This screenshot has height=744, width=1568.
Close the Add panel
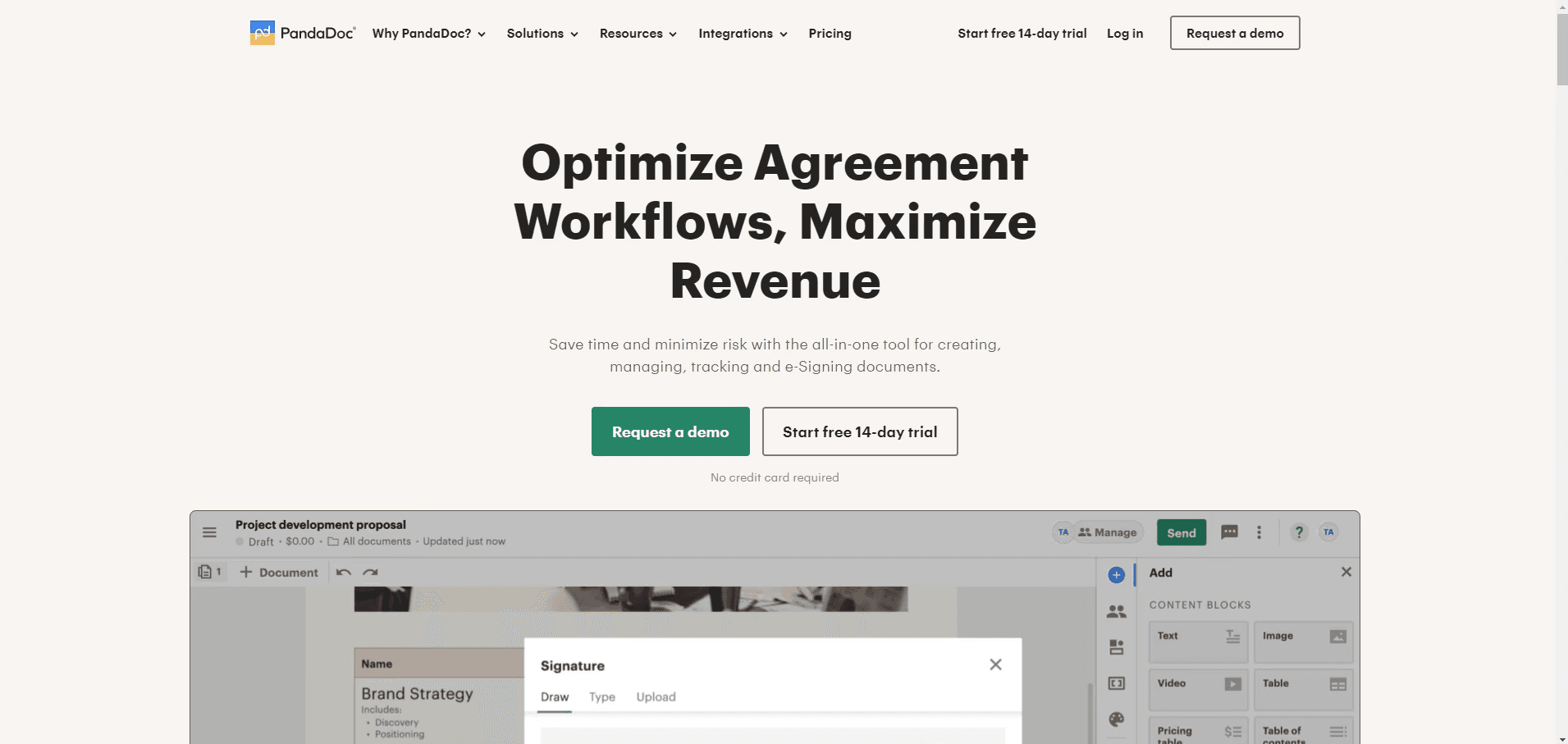pos(1346,572)
